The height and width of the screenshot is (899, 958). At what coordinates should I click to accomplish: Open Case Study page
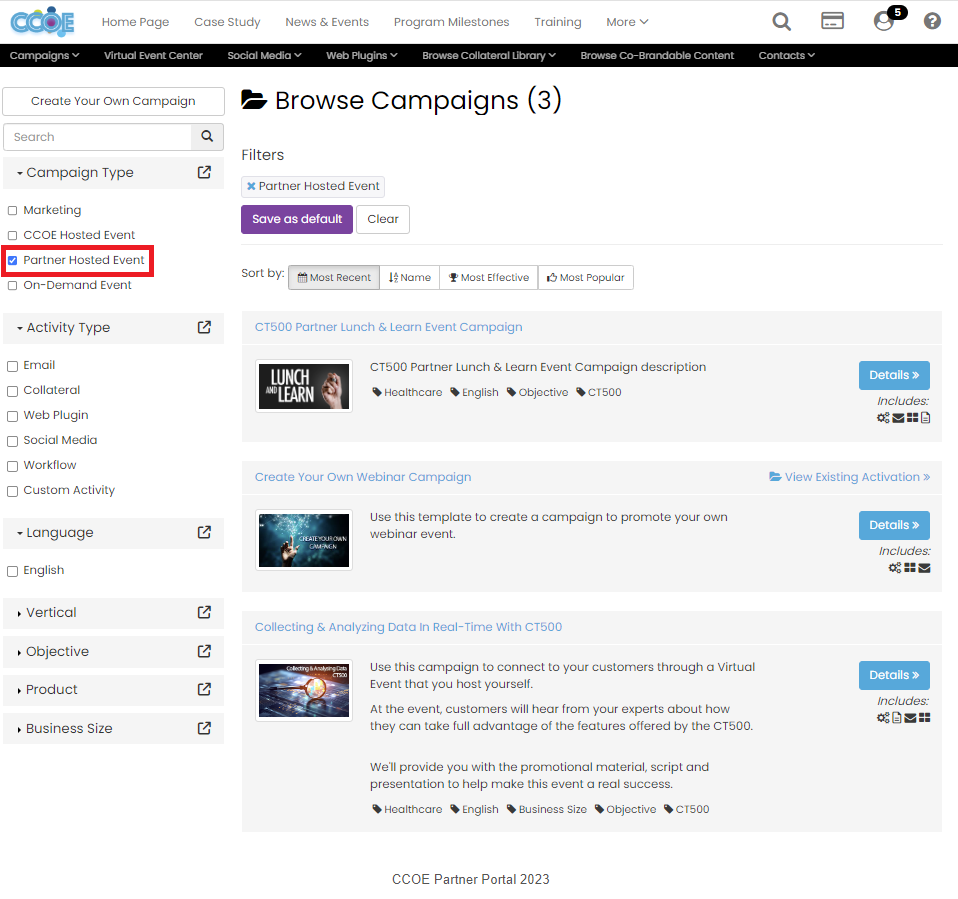pyautogui.click(x=227, y=22)
